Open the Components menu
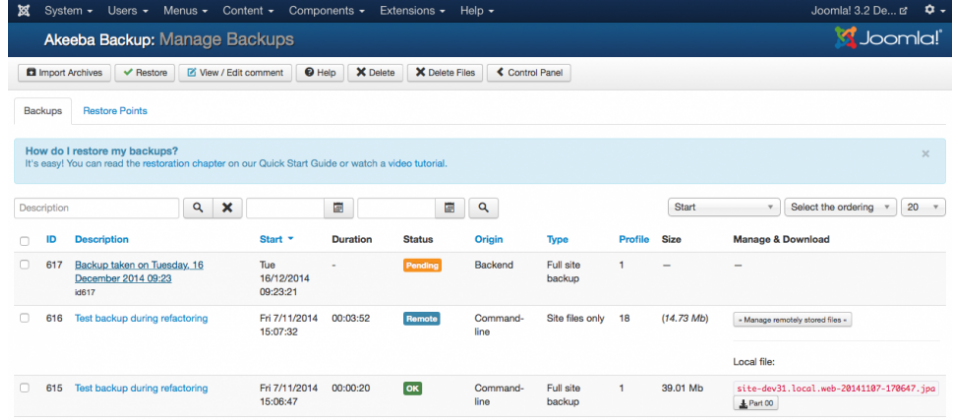The width and height of the screenshot is (960, 420). point(328,10)
